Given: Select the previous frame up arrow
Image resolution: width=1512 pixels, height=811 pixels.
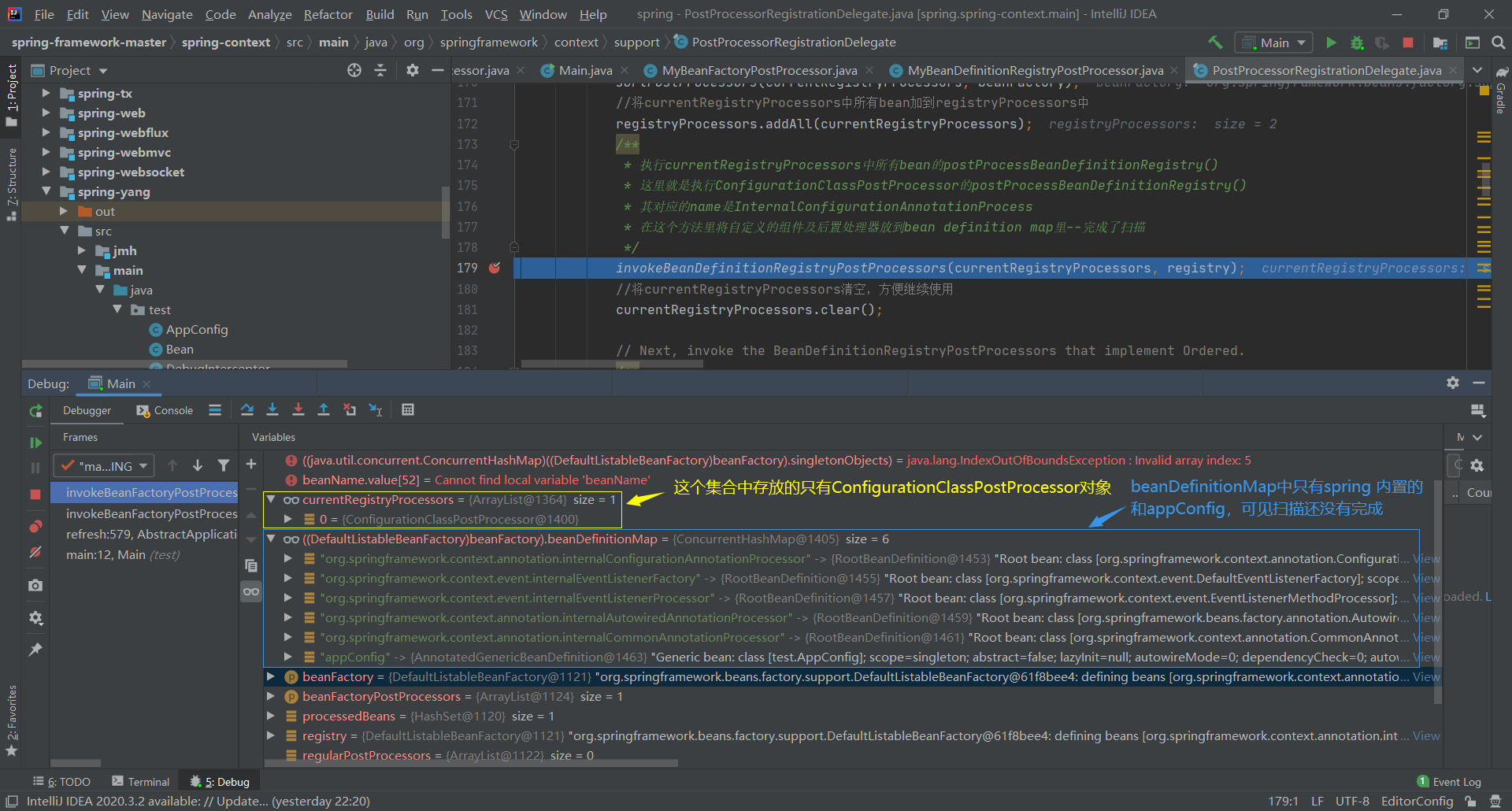Looking at the screenshot, I should coord(172,465).
